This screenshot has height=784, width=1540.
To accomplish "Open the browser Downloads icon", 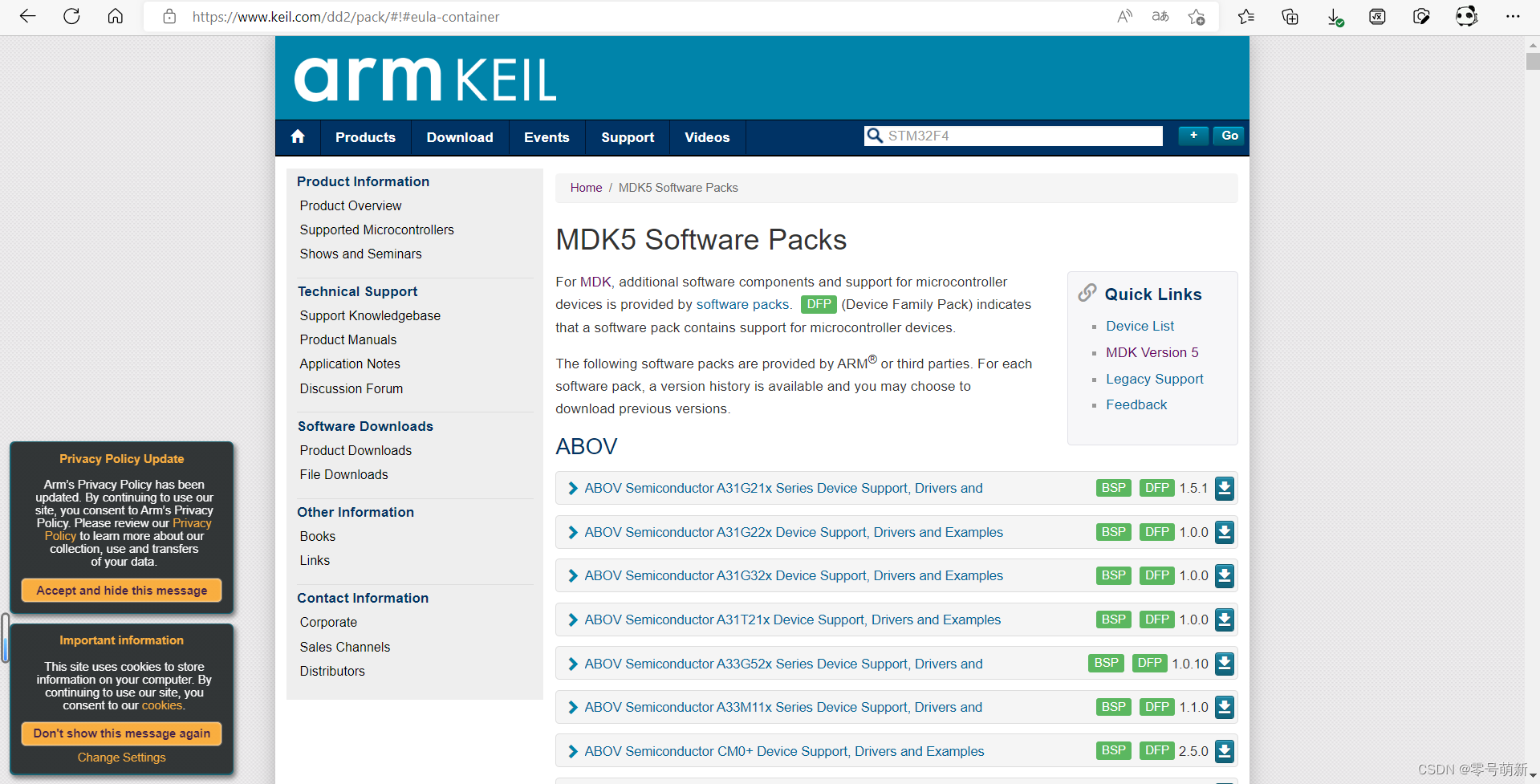I will click(1335, 17).
